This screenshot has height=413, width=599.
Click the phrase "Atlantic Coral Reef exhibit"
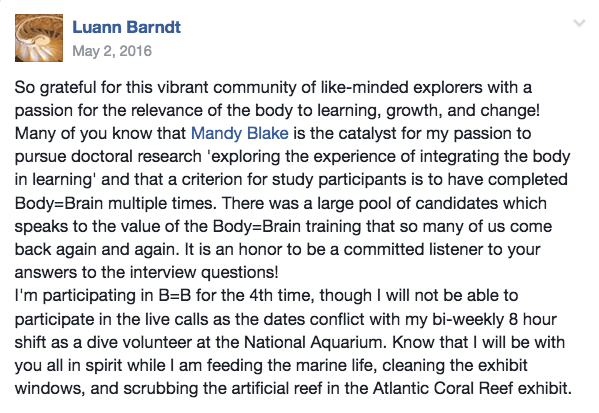tap(472, 389)
